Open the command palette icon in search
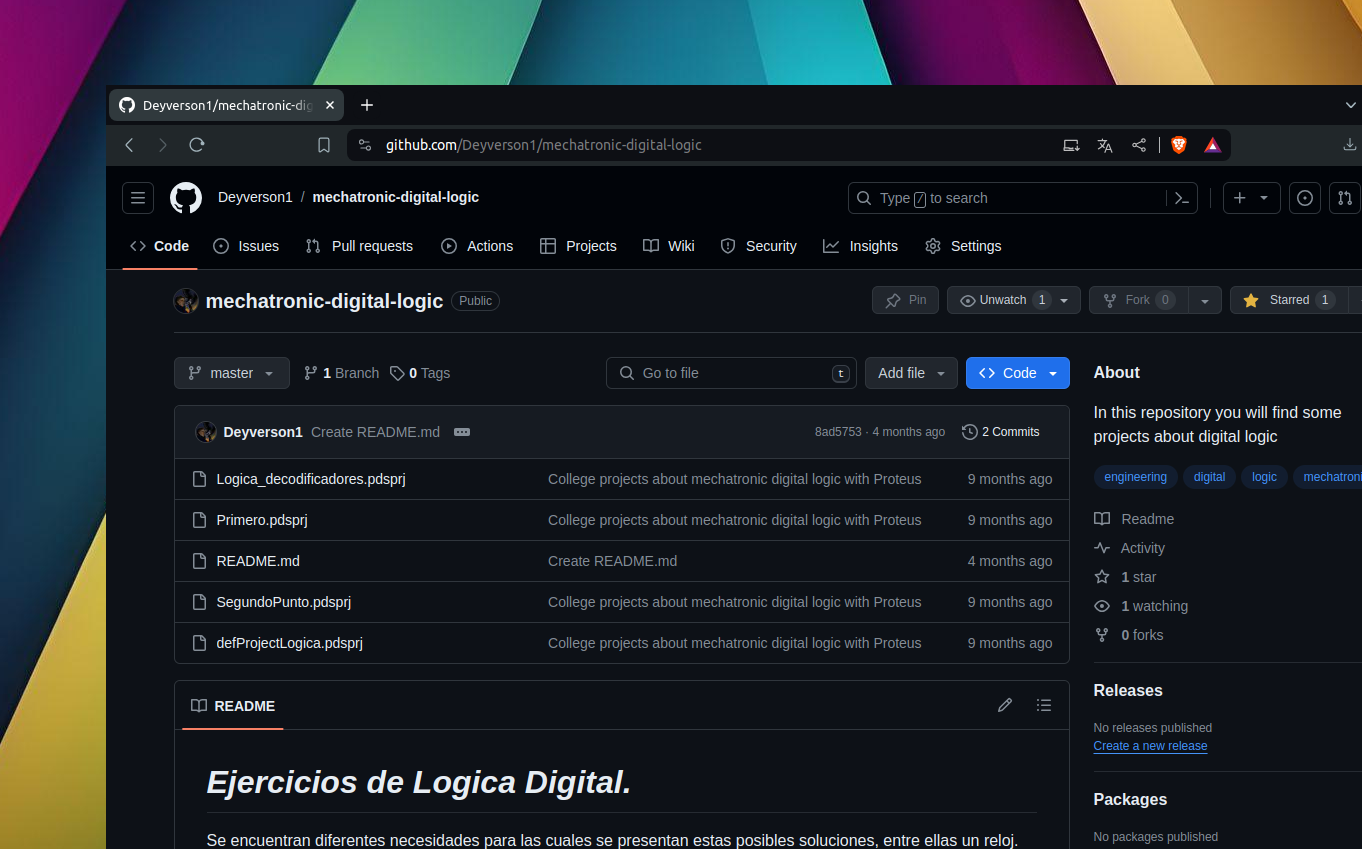Screen dimensions: 1362x849 click(1181, 198)
